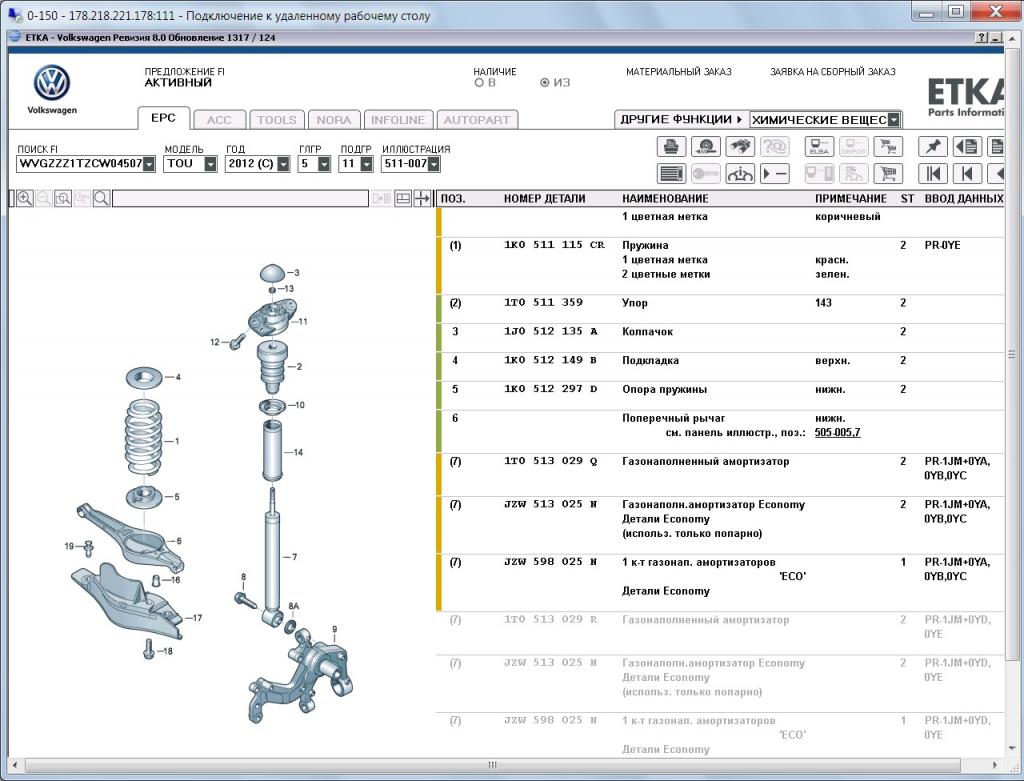Click the printer icon in toolbar
Viewport: 1024px width, 781px height.
tap(671, 146)
